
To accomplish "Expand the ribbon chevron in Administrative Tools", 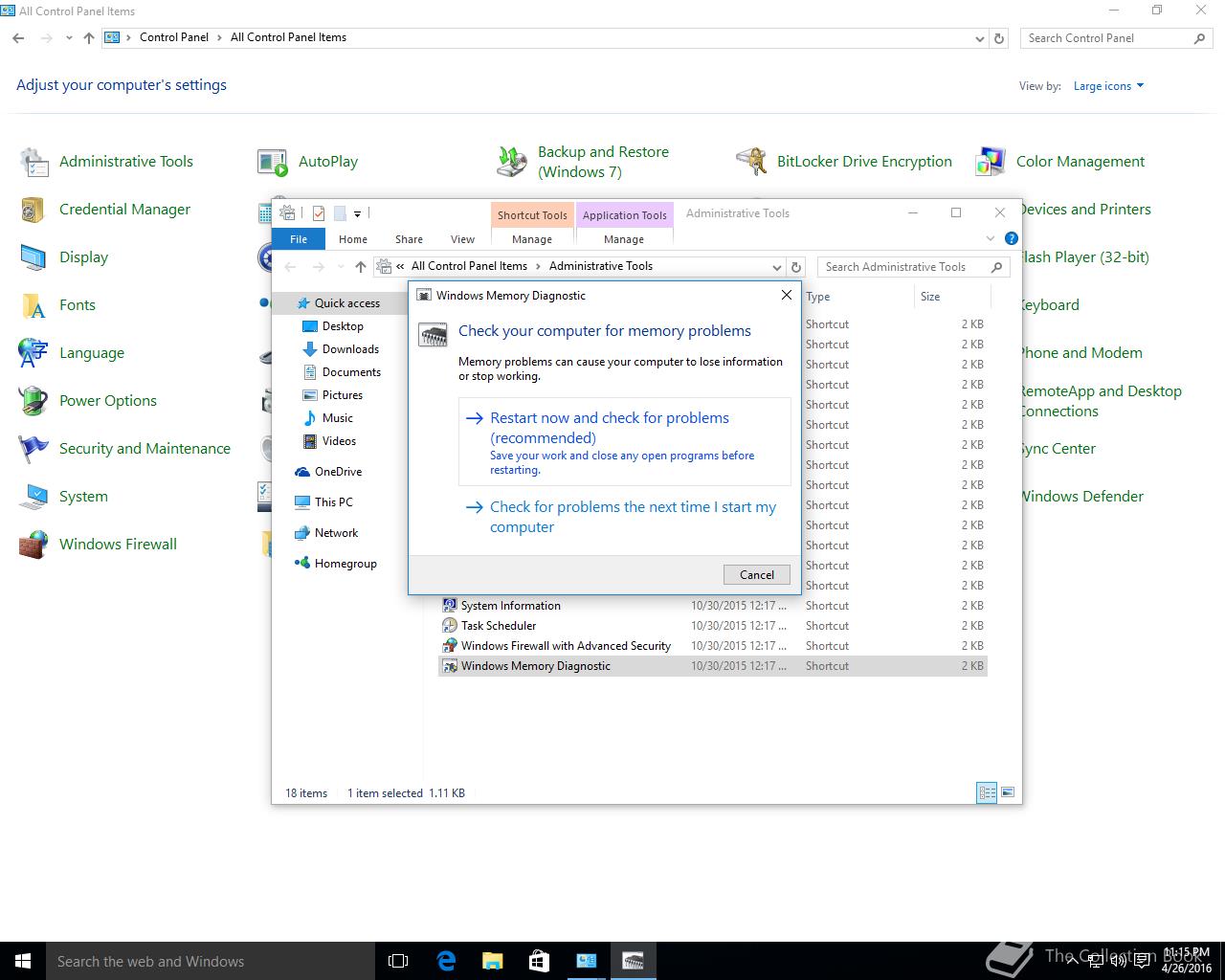I will pos(991,238).
